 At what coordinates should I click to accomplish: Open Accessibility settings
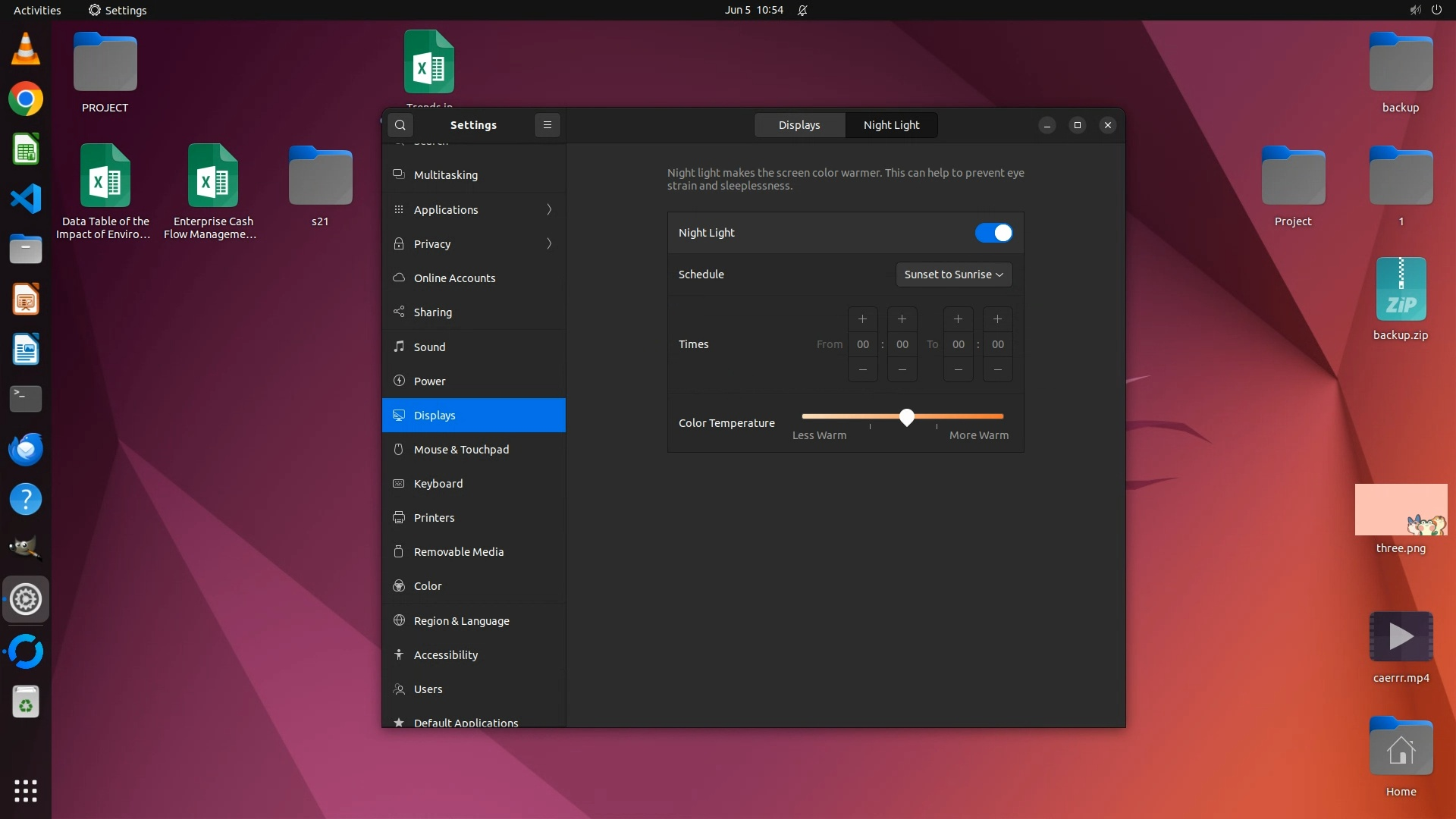point(445,655)
